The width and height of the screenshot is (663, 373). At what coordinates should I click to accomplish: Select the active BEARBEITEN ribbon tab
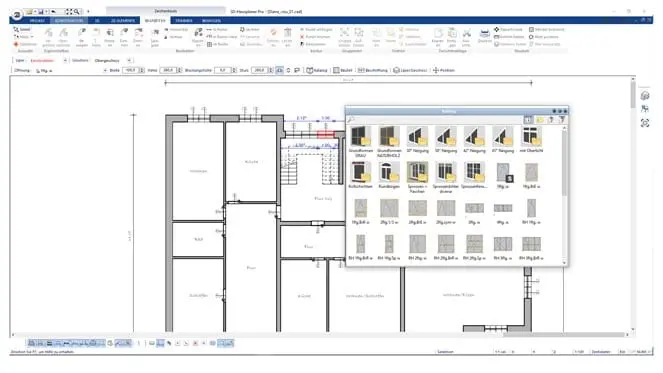[155, 20]
